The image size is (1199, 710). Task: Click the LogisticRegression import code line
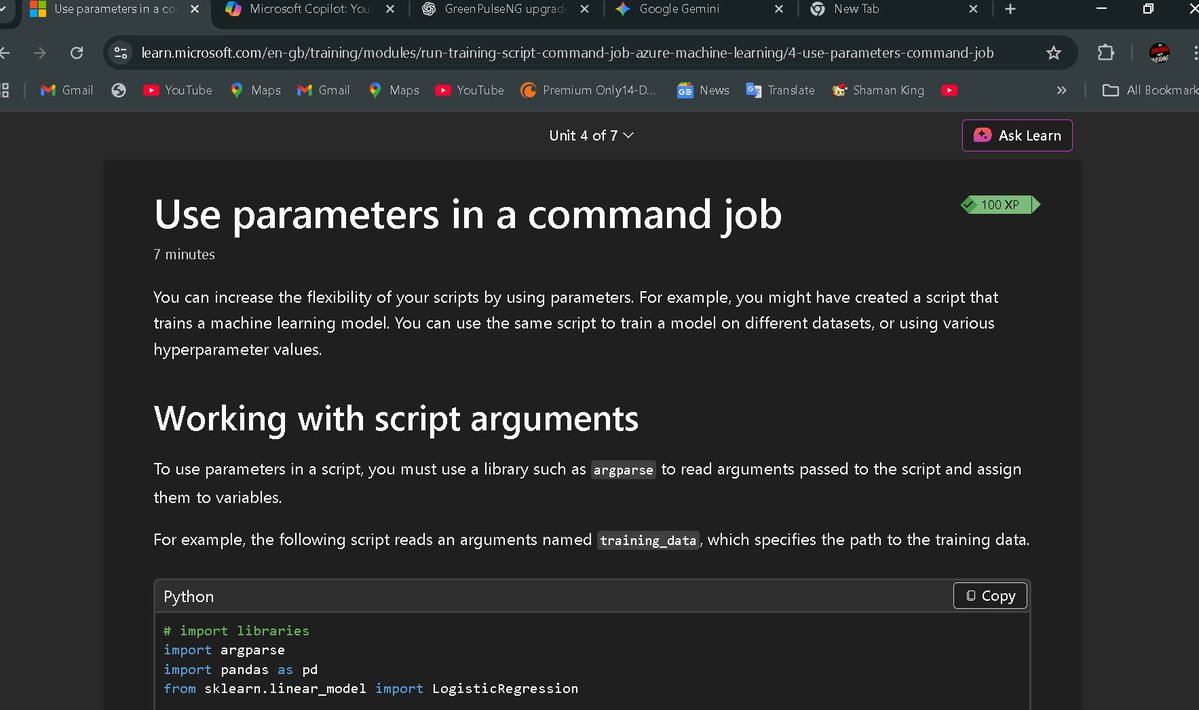point(371,689)
